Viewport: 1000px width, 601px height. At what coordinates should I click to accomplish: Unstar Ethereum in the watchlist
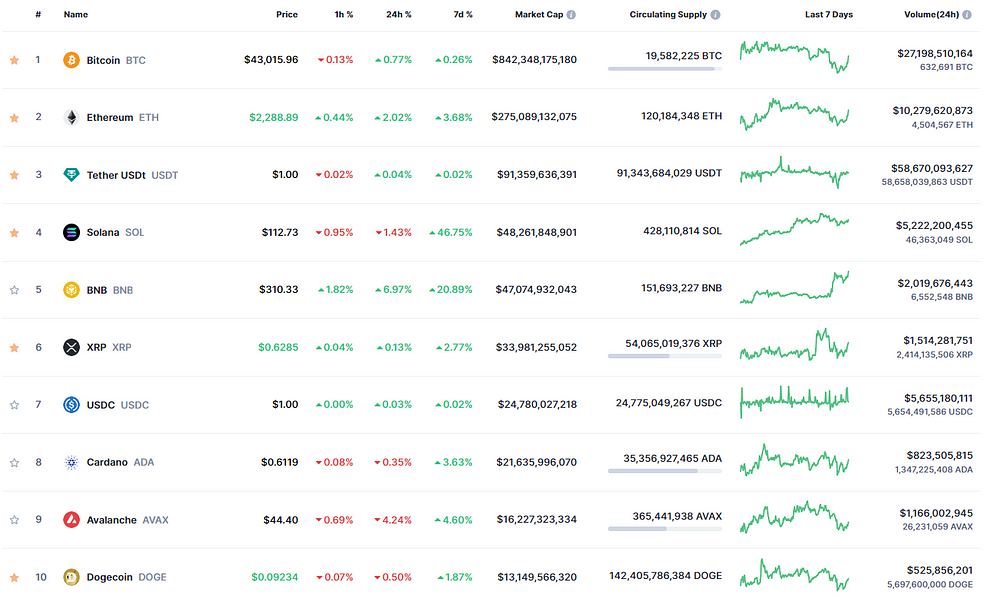coord(14,117)
